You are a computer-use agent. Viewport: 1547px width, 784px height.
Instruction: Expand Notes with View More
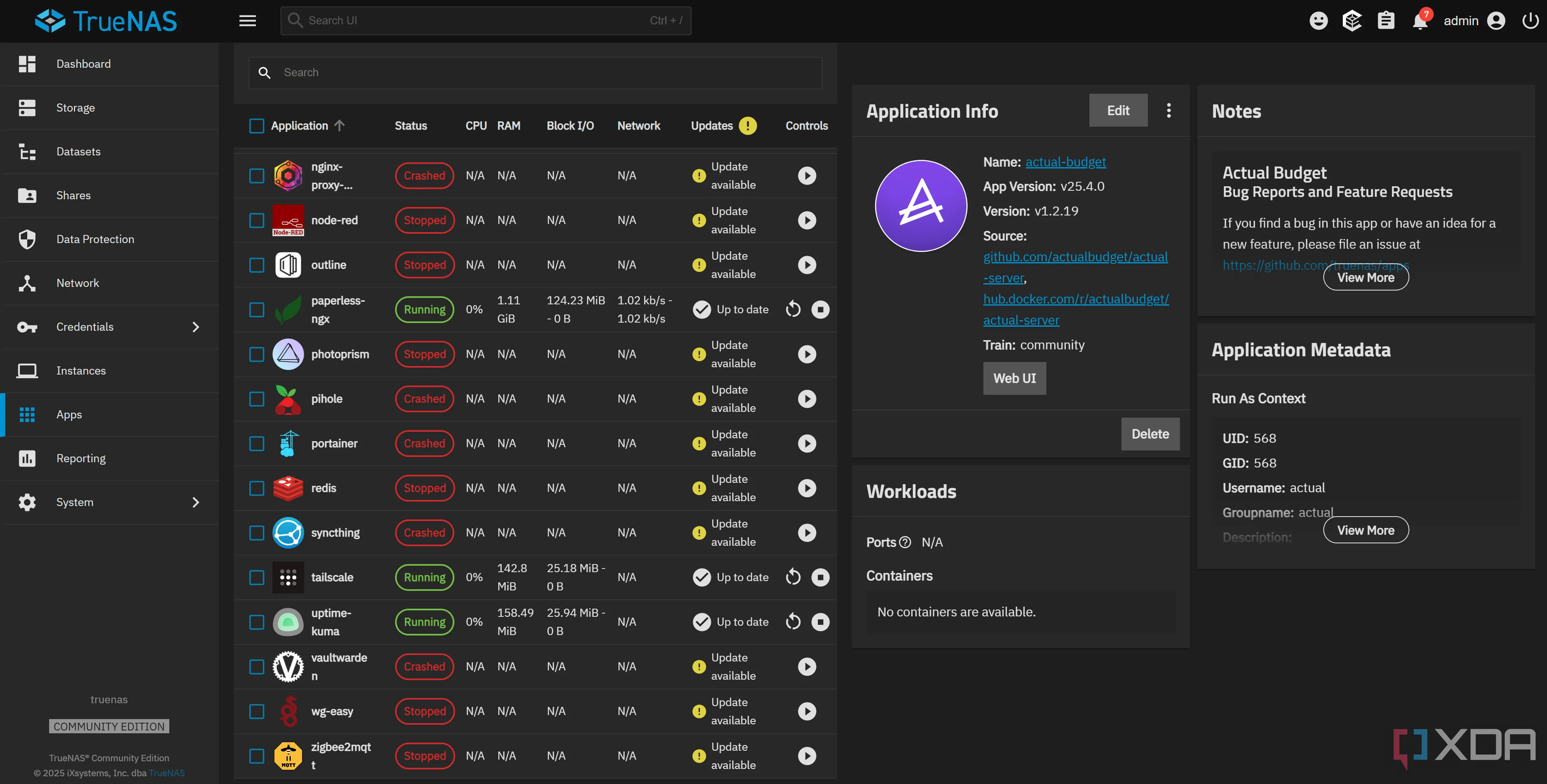[x=1366, y=277]
